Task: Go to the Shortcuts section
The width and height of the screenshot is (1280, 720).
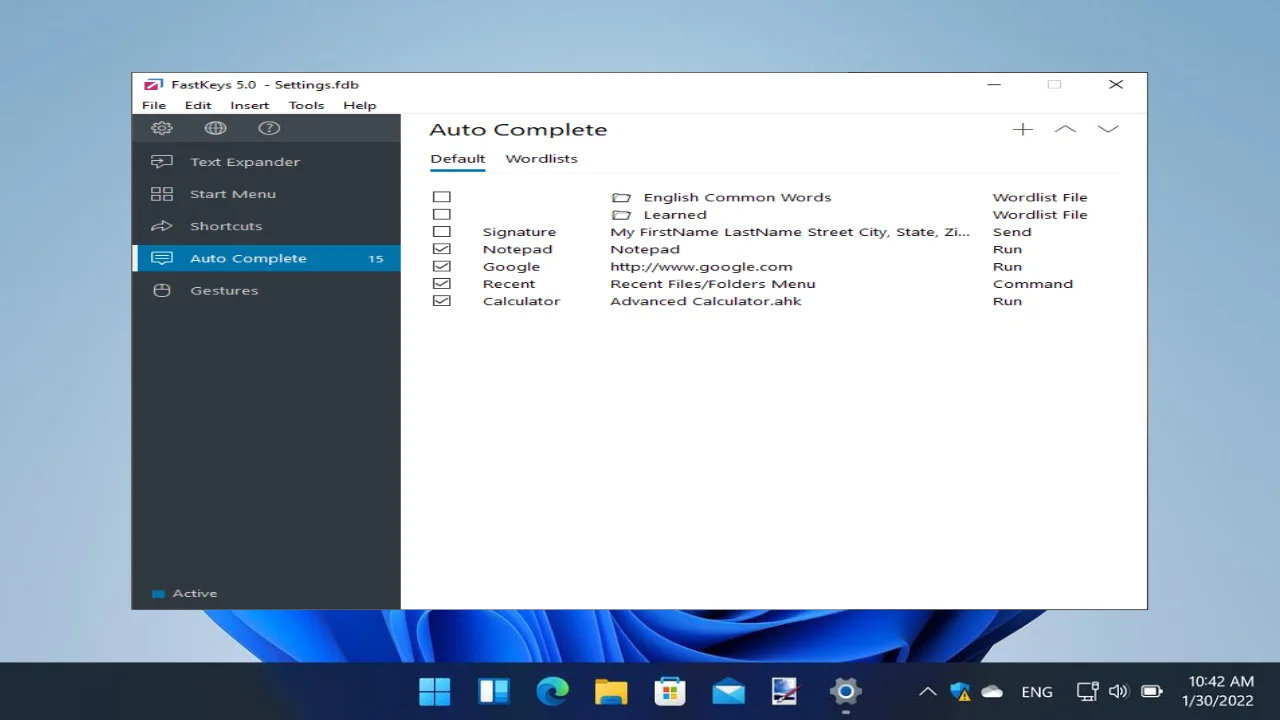Action: [x=266, y=226]
